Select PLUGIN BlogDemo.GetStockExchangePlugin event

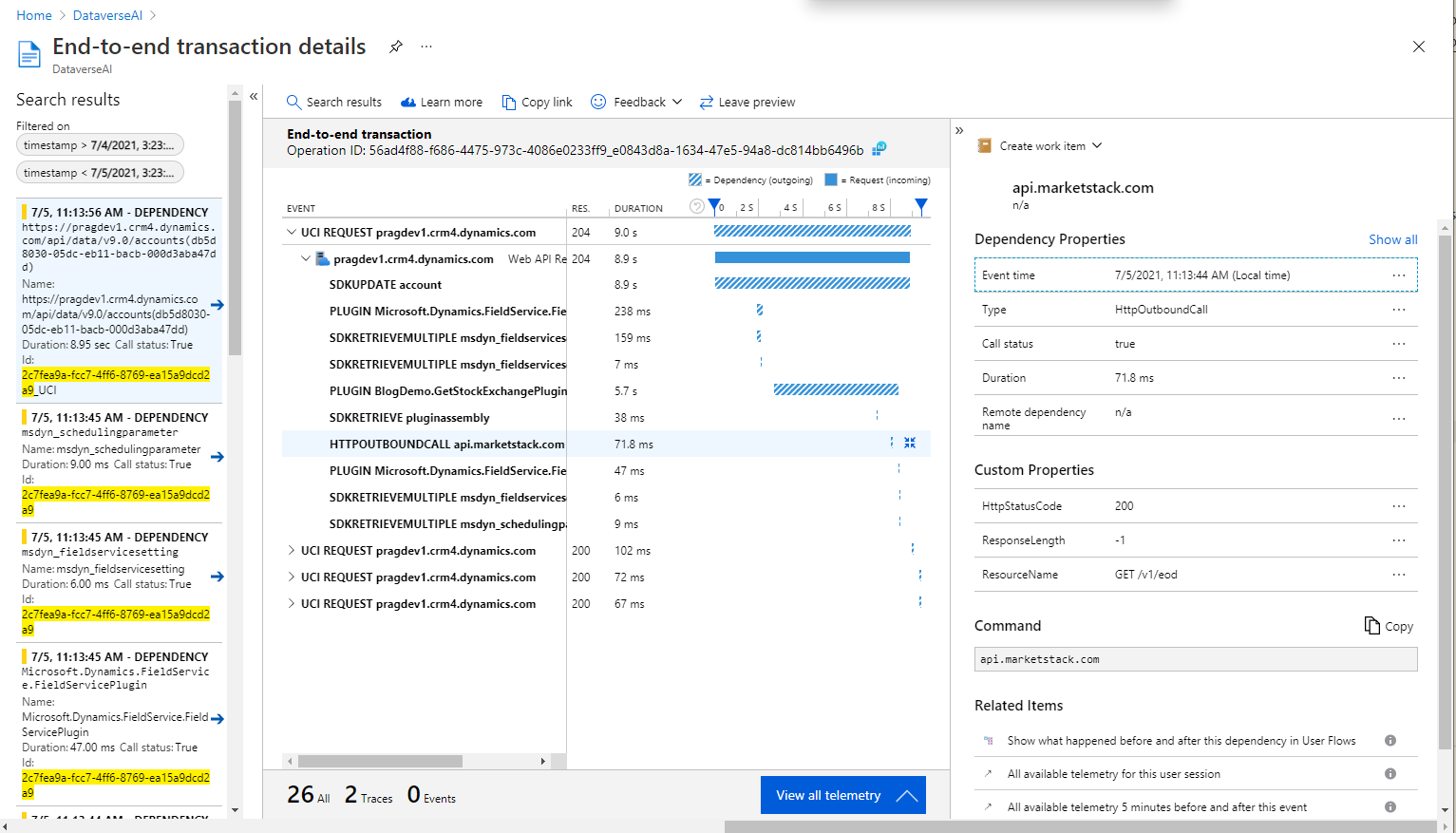tap(447, 391)
